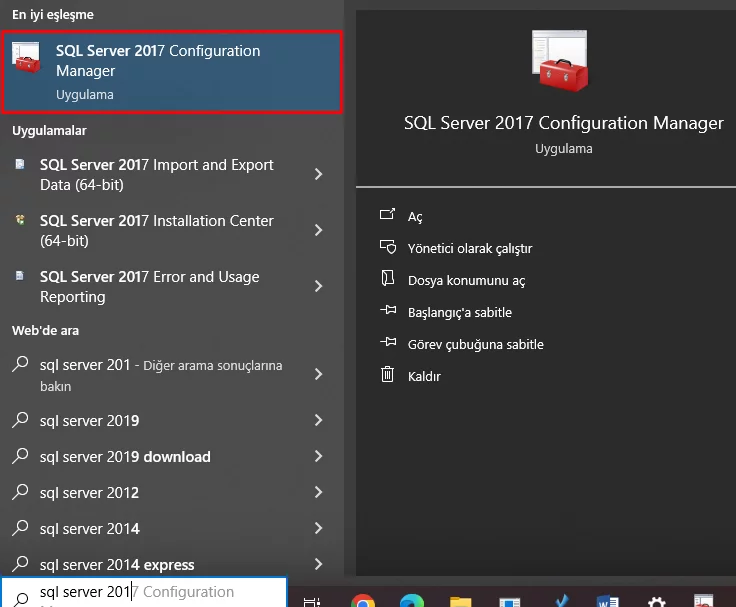Click the search box with sql server 201
This screenshot has height=607, width=736.
(144, 592)
